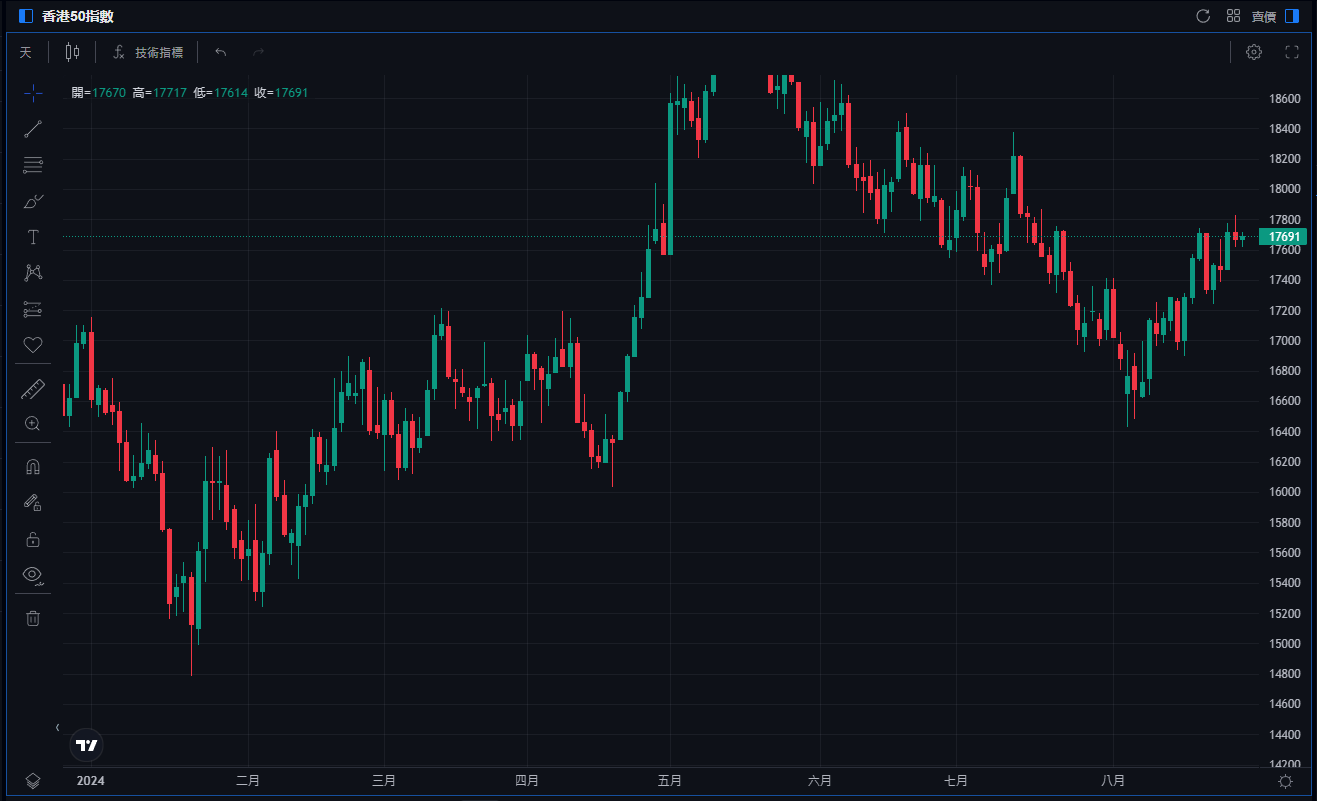This screenshot has width=1317, height=801.
Task: Open the candlestick chart style menu
Action: (x=72, y=52)
